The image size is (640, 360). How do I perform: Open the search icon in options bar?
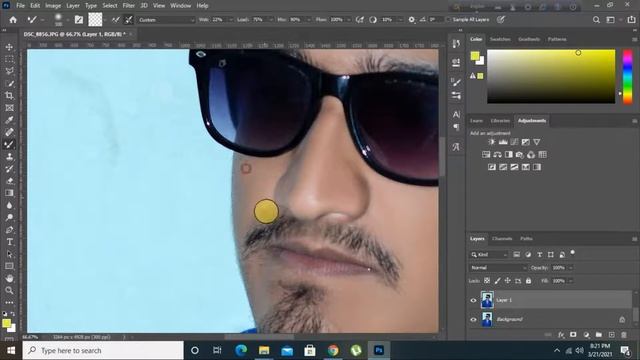(x=596, y=20)
